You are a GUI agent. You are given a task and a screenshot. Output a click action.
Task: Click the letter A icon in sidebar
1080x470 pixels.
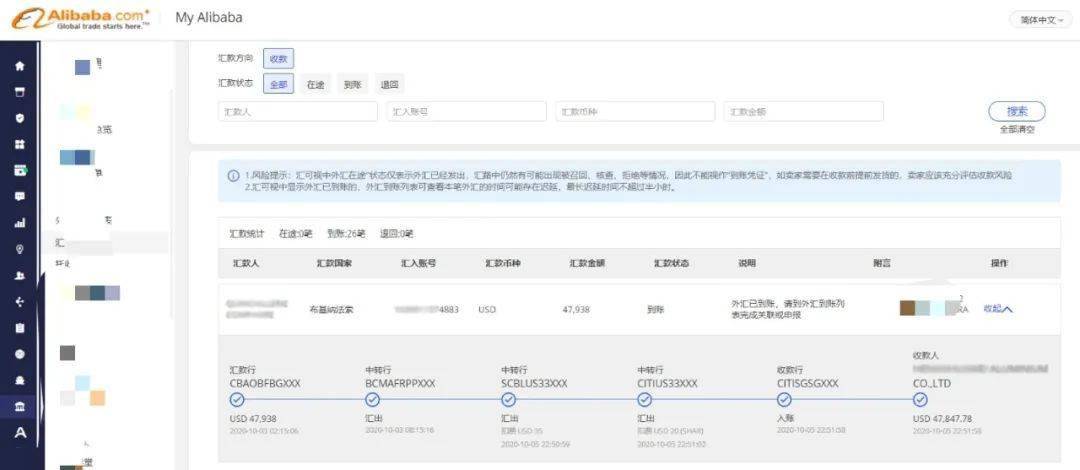pos(19,433)
